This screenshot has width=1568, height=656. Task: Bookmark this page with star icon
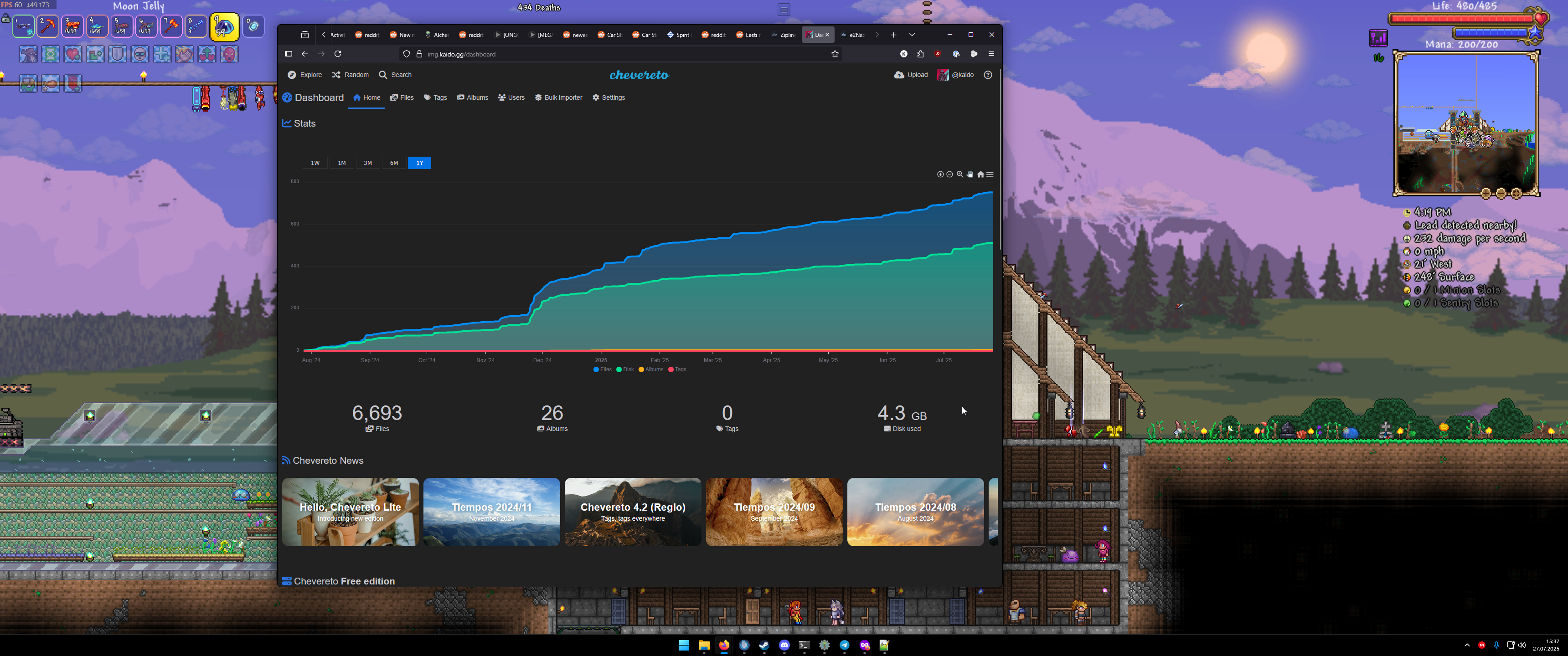(x=835, y=54)
